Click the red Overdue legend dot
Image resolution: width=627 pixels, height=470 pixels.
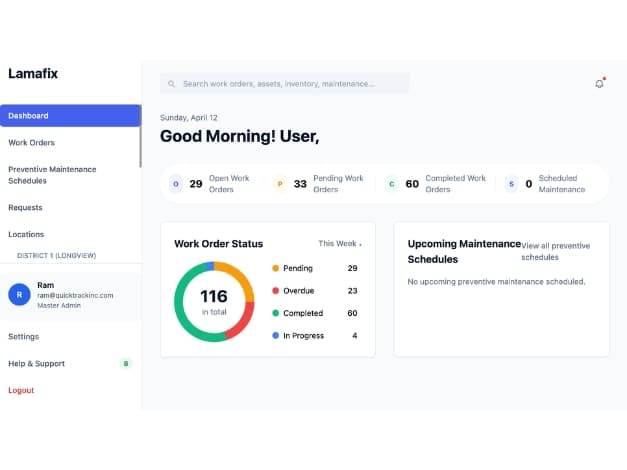click(x=275, y=290)
